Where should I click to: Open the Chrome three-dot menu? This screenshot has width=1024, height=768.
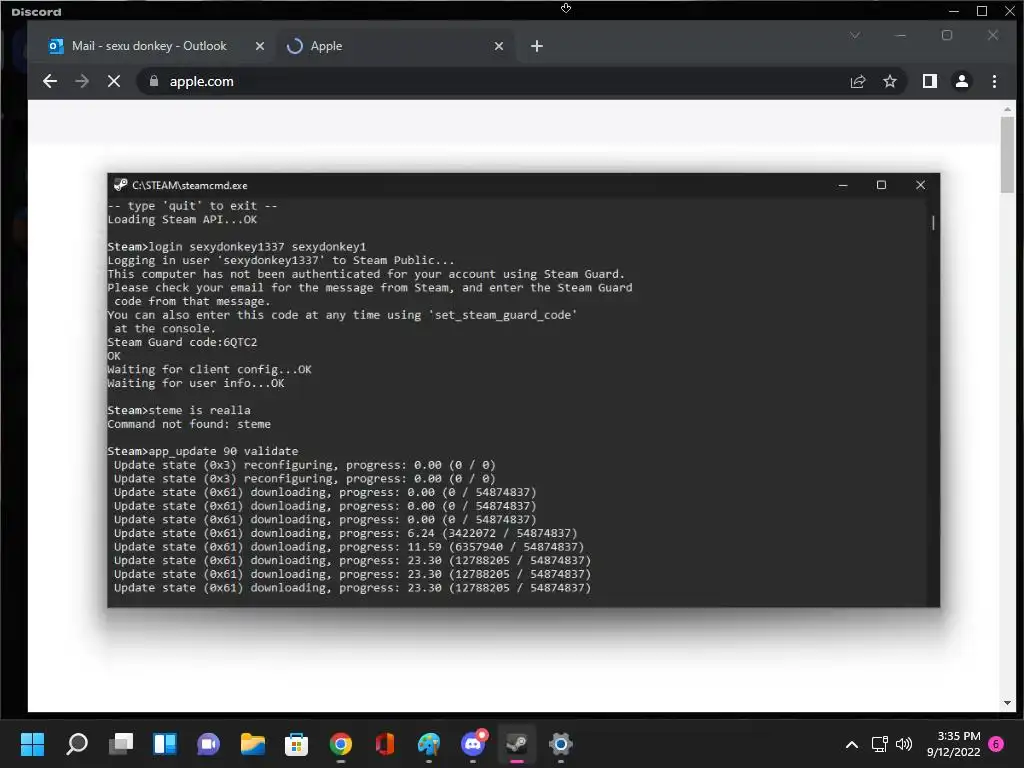coord(994,81)
